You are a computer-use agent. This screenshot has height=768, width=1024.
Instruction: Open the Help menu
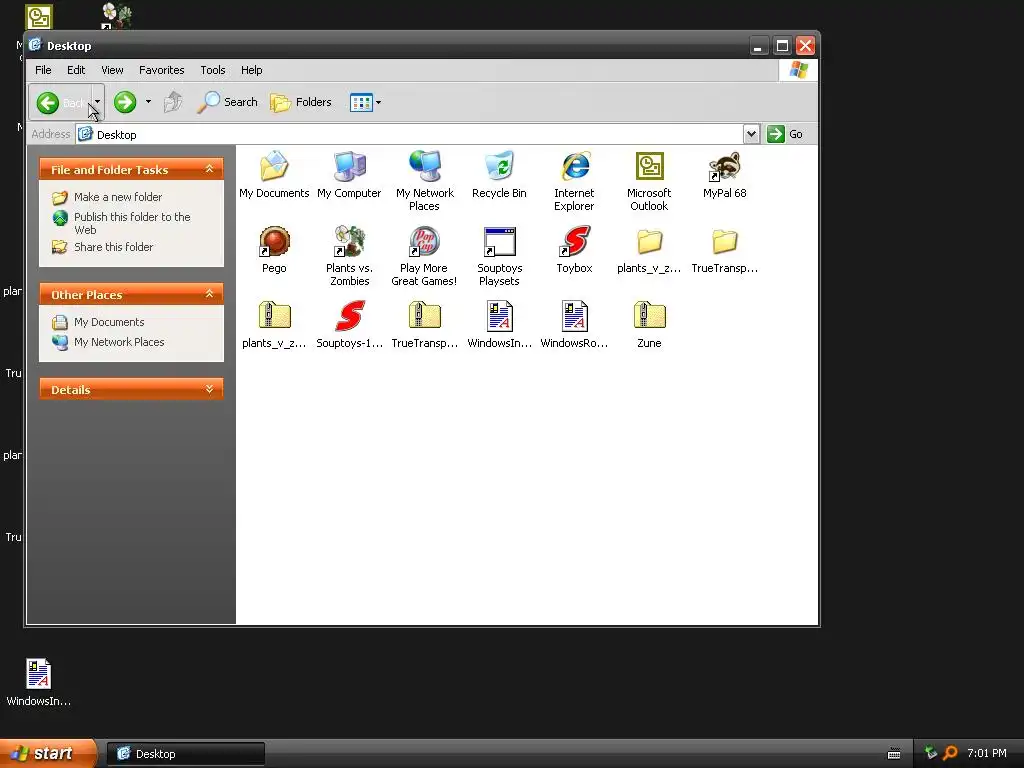point(251,70)
